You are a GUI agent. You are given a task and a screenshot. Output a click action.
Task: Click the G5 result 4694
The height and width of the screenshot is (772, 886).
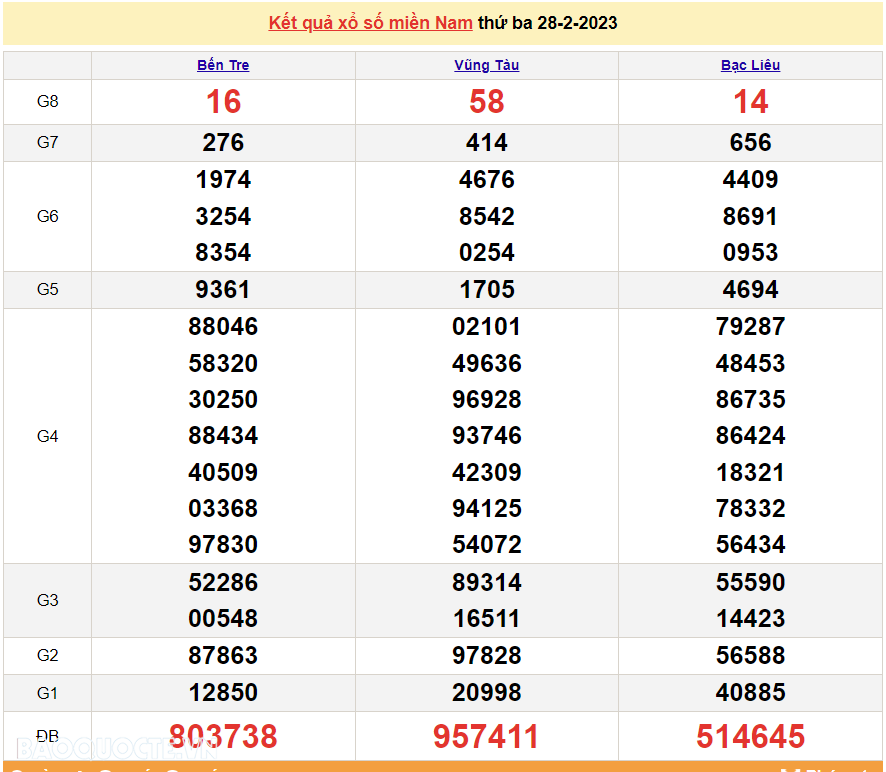tap(750, 290)
